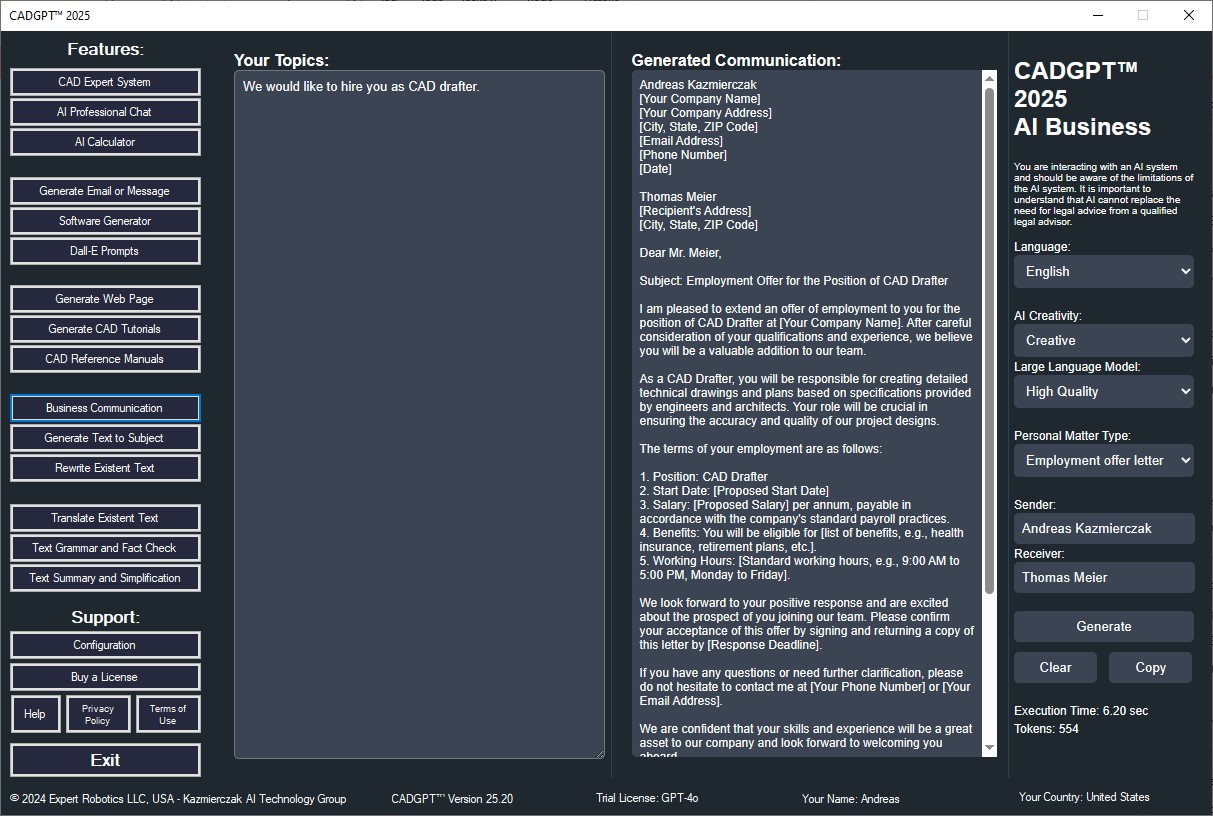This screenshot has width=1213, height=816.
Task: Clear the generated communication
Action: point(1055,667)
